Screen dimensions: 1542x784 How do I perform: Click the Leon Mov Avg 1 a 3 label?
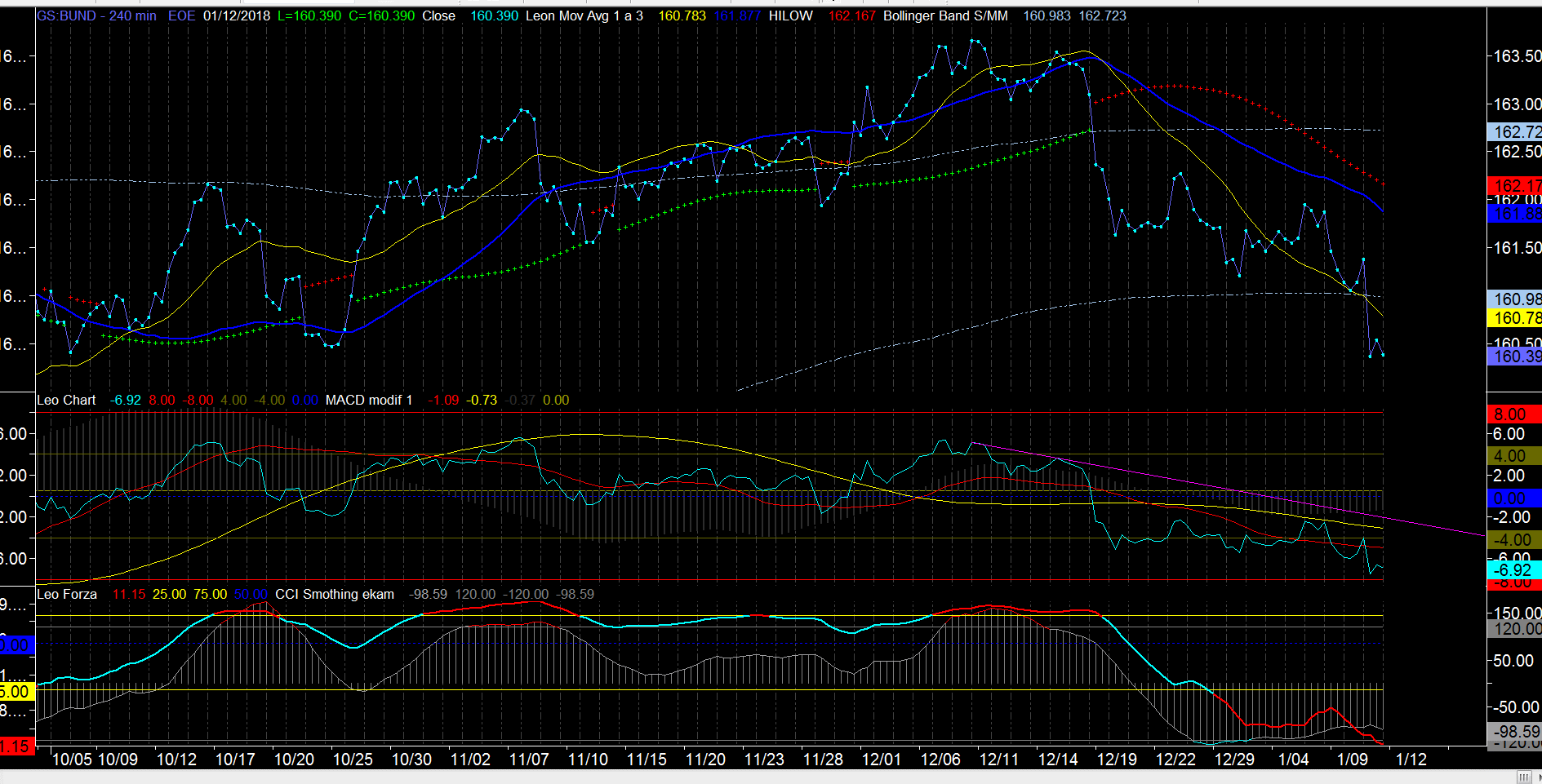(584, 16)
